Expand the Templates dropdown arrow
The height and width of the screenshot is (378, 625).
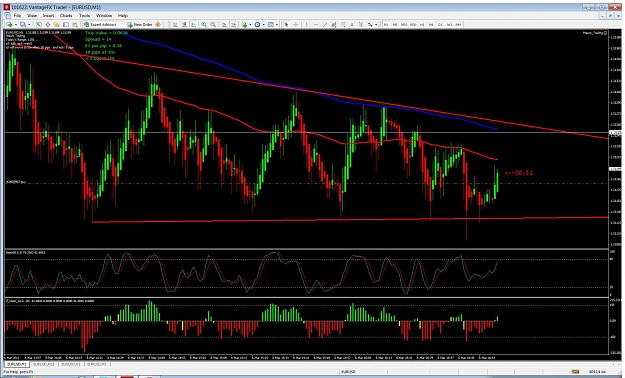277,24
